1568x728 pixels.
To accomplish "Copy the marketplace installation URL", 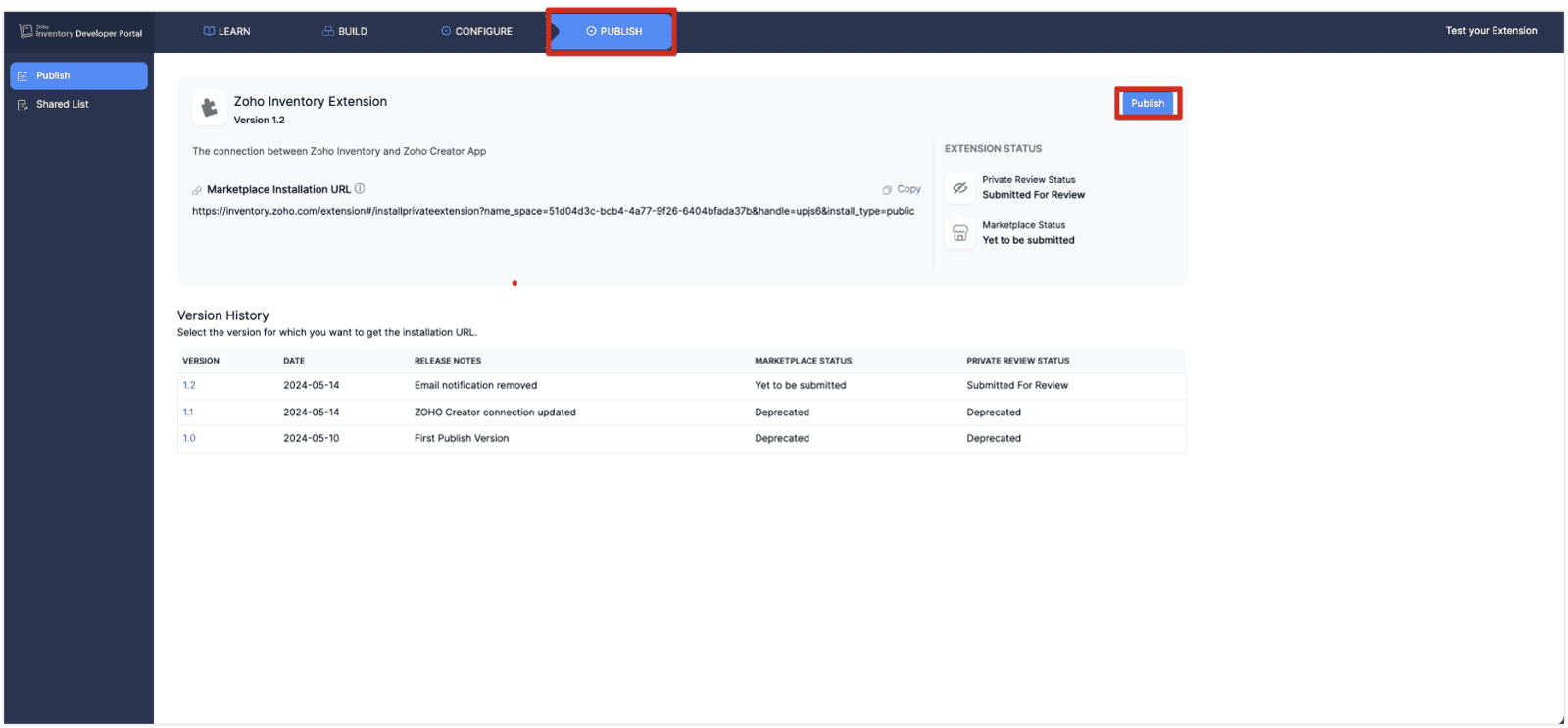I will point(902,189).
